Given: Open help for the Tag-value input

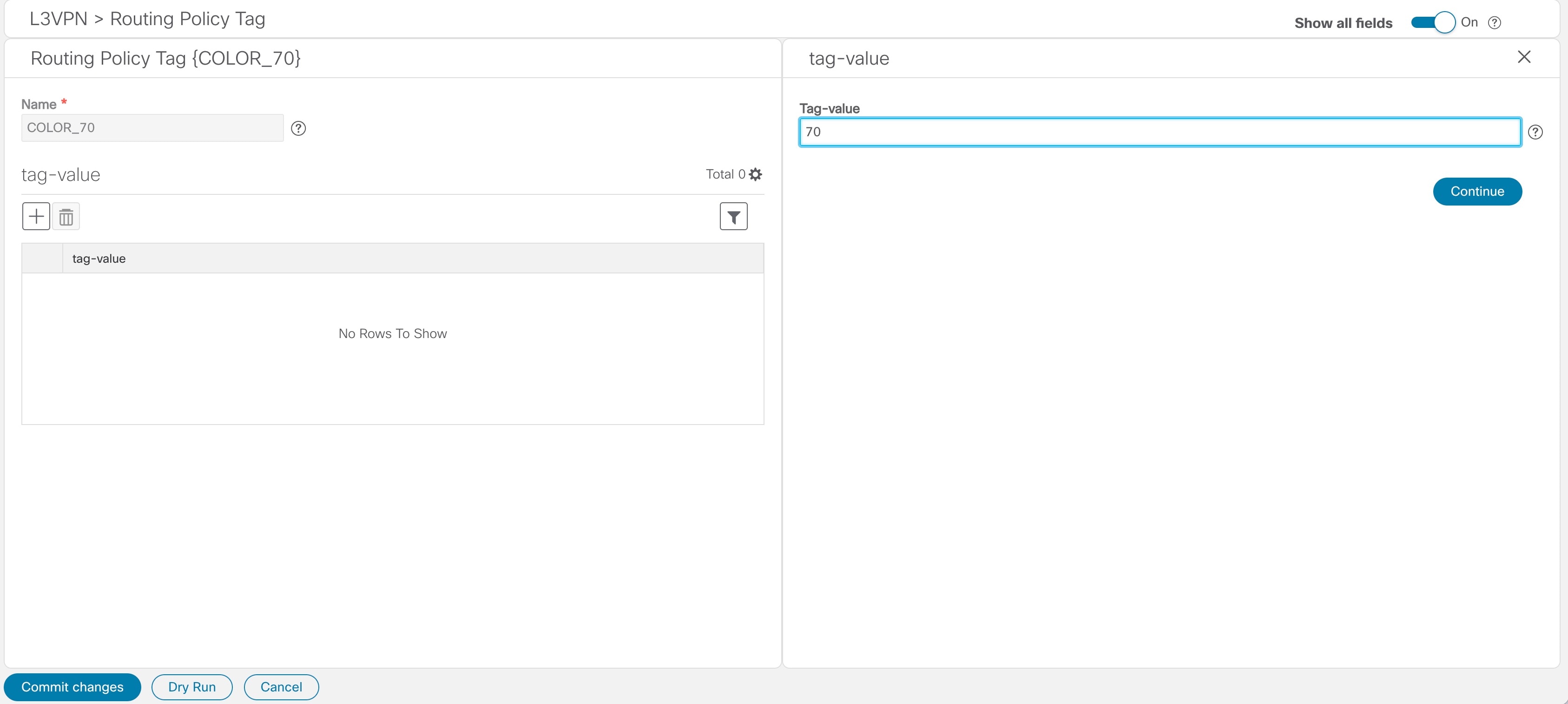Looking at the screenshot, I should 1536,132.
